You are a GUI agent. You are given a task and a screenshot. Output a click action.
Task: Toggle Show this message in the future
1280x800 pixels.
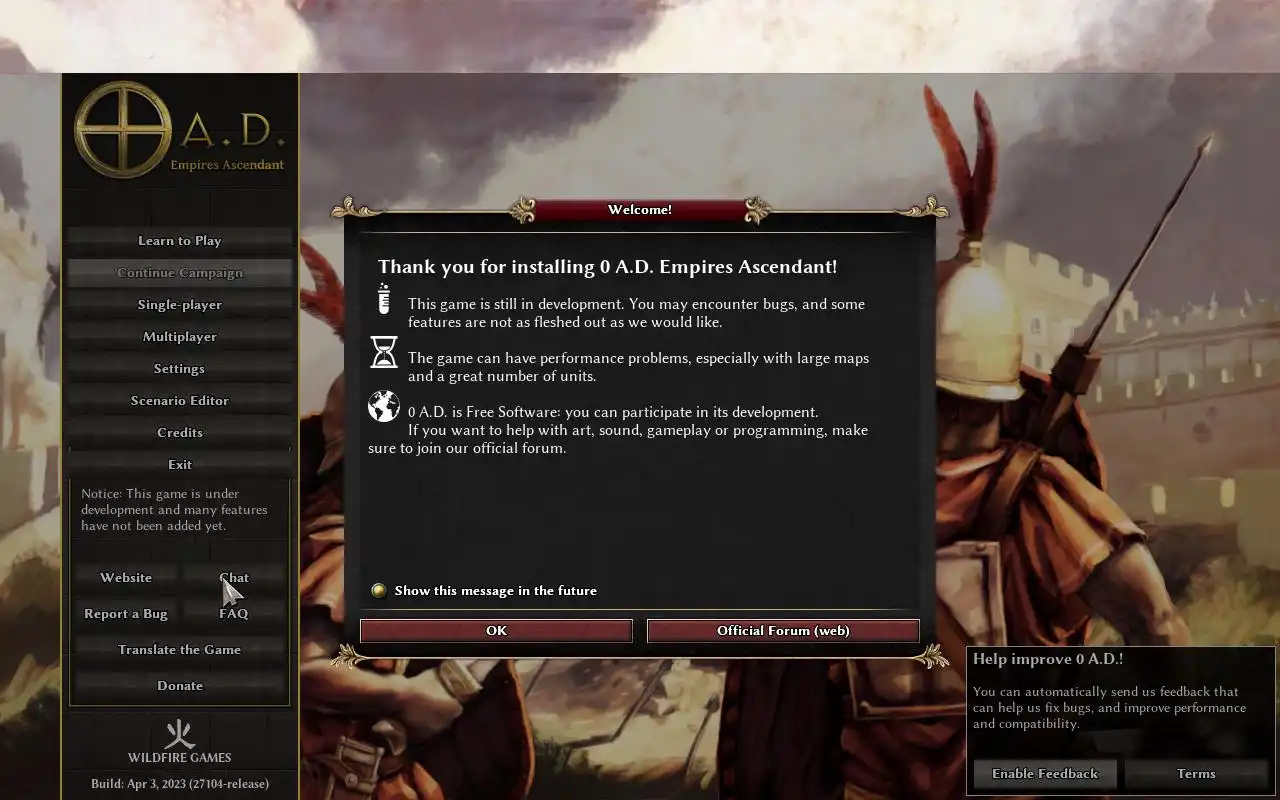378,590
